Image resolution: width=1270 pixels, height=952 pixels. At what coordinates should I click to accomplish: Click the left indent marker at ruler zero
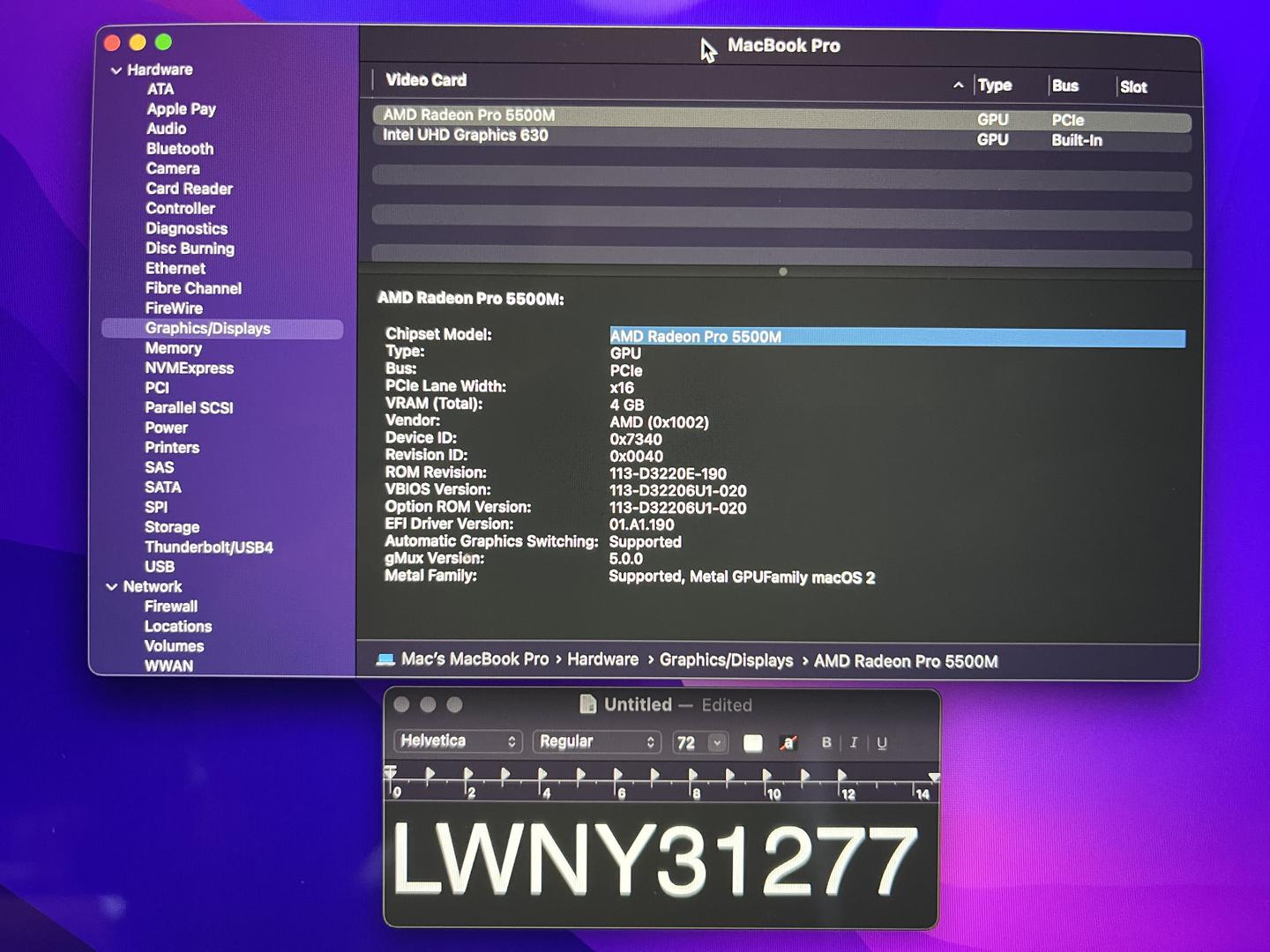[x=390, y=774]
